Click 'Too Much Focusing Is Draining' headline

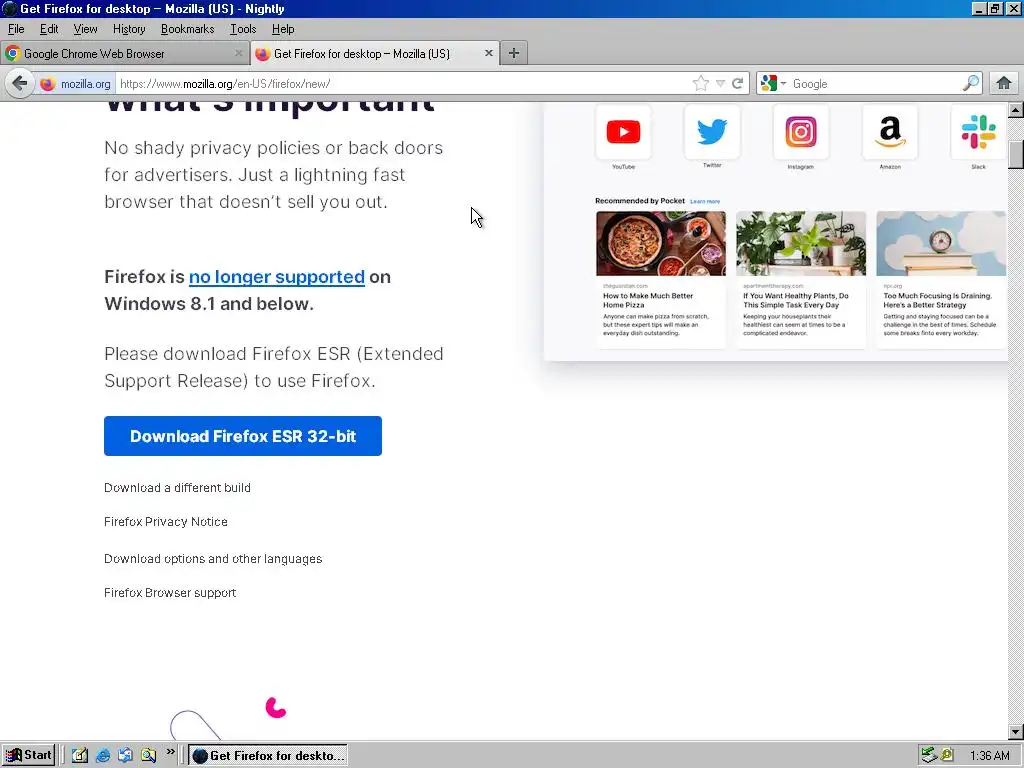coord(938,300)
